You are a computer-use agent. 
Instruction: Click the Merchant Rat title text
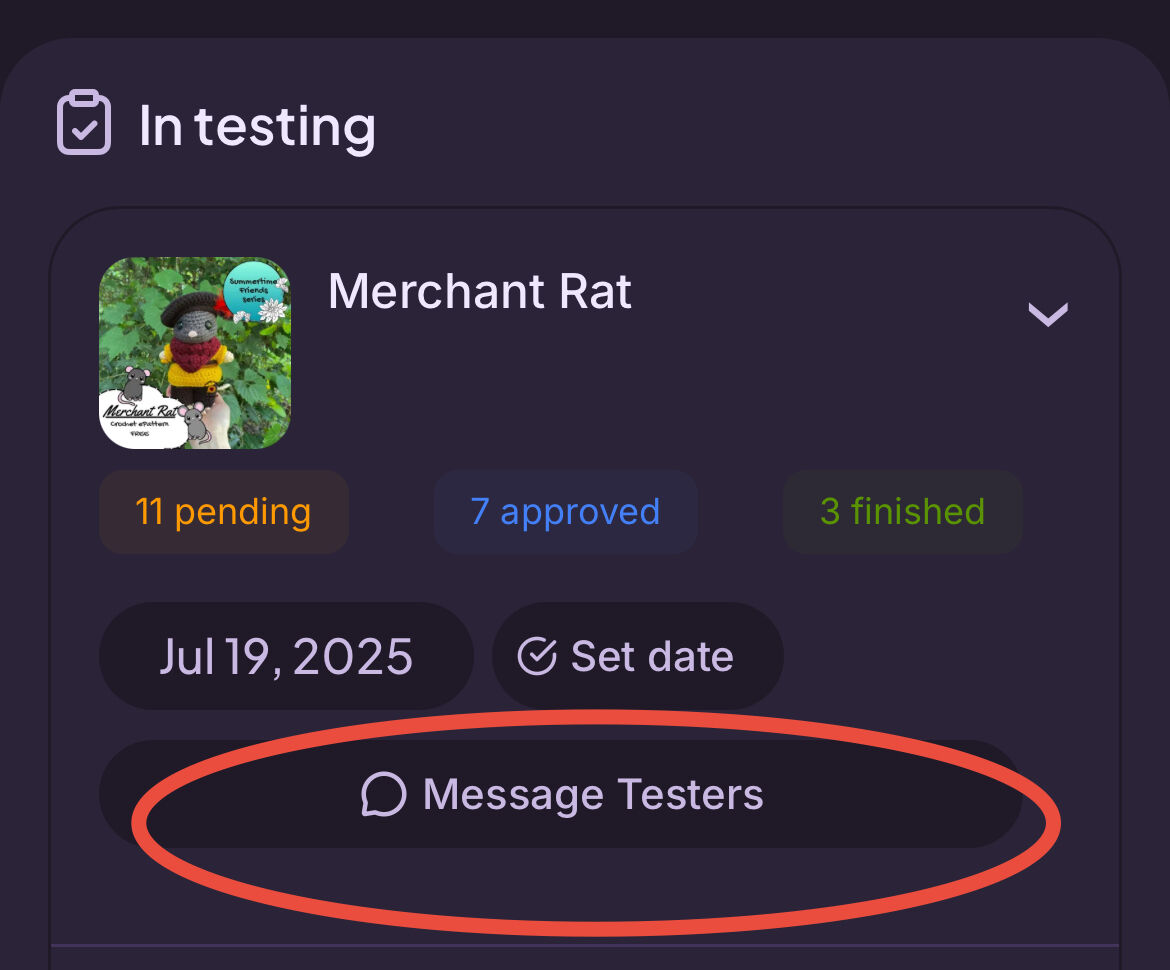tap(480, 291)
